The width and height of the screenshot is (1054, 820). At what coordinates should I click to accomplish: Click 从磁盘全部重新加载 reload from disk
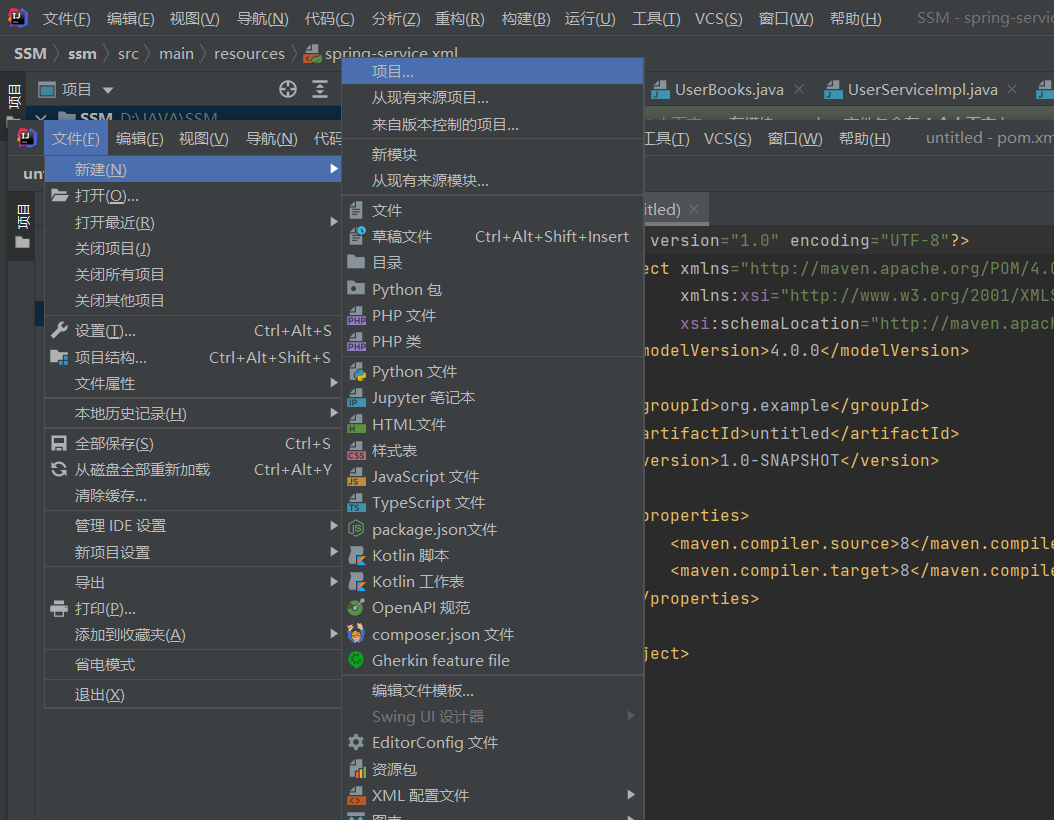[x=193, y=470]
